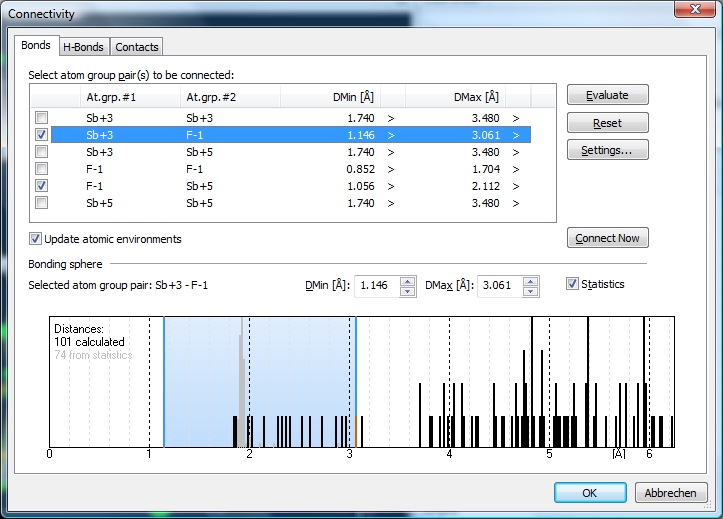Open the Settings dialog
This screenshot has width=723, height=519.
[x=607, y=150]
